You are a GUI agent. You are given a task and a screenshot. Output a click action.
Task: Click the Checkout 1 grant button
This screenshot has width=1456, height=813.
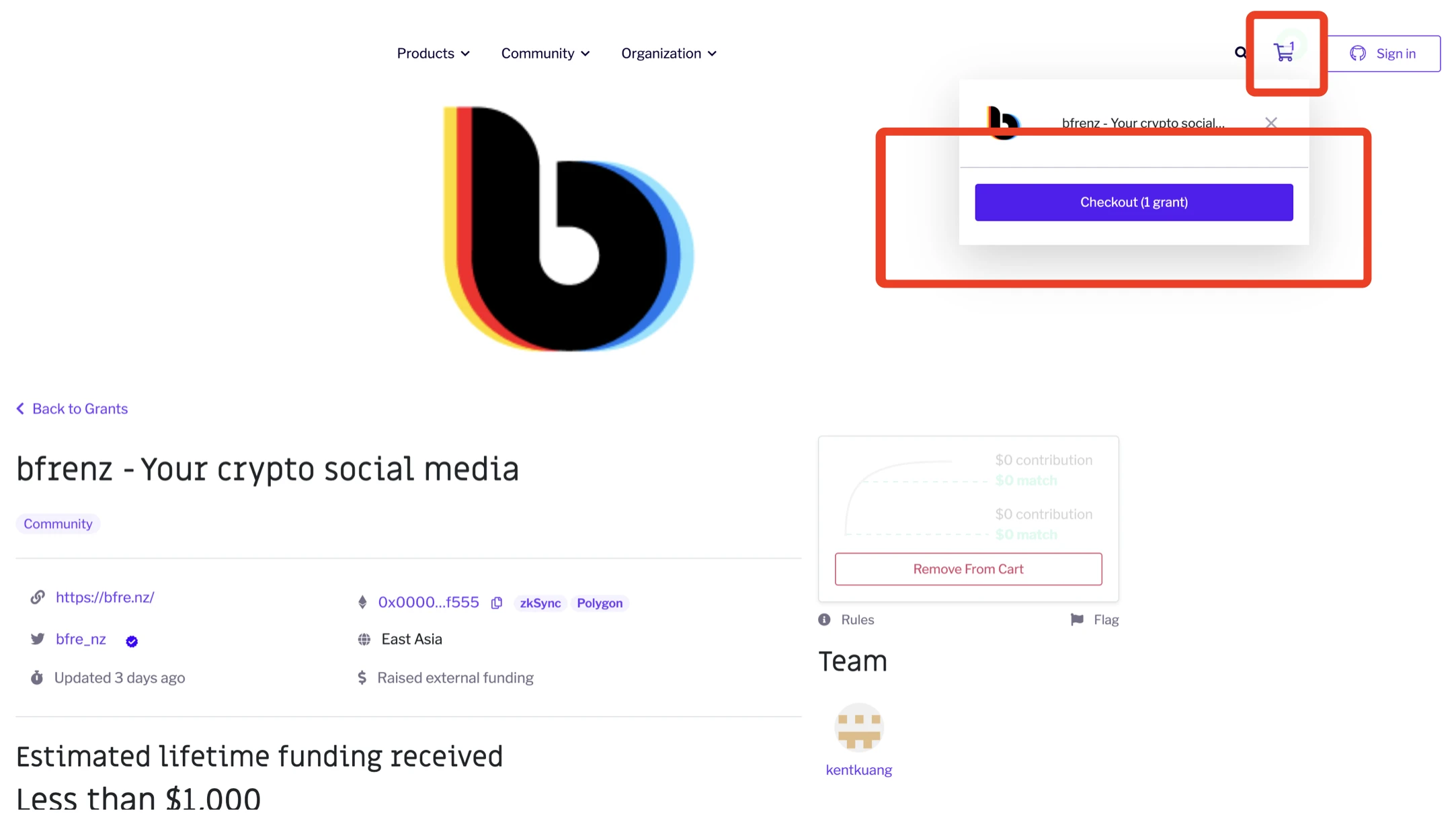tap(1134, 201)
